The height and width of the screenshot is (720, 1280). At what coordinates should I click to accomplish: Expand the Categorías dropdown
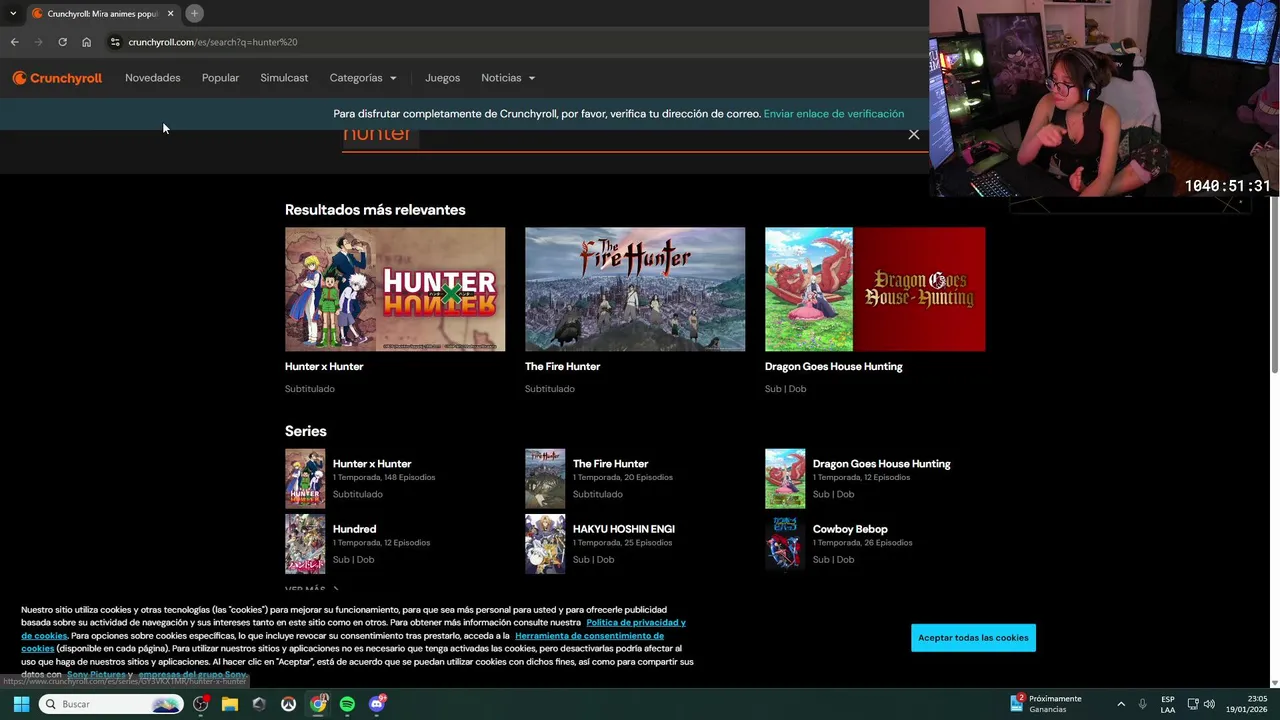(363, 78)
